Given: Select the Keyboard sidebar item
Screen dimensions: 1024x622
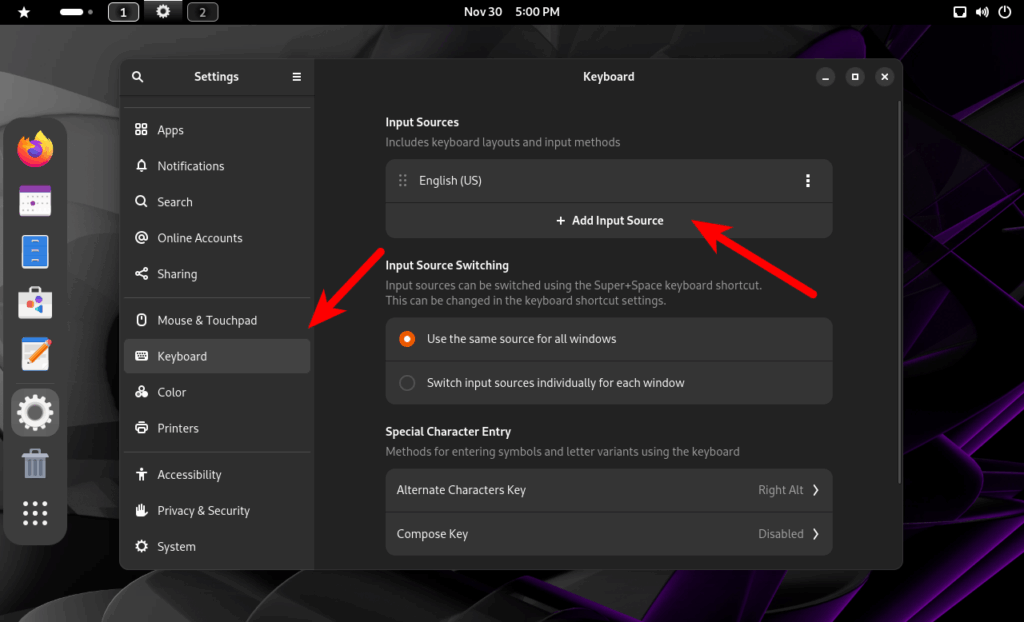Looking at the screenshot, I should (217, 356).
